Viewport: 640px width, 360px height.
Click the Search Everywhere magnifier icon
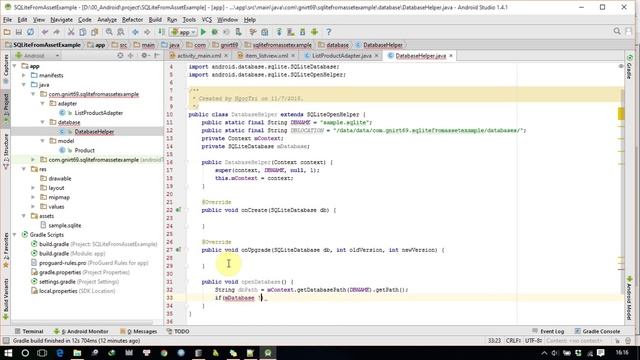[x=617, y=31]
